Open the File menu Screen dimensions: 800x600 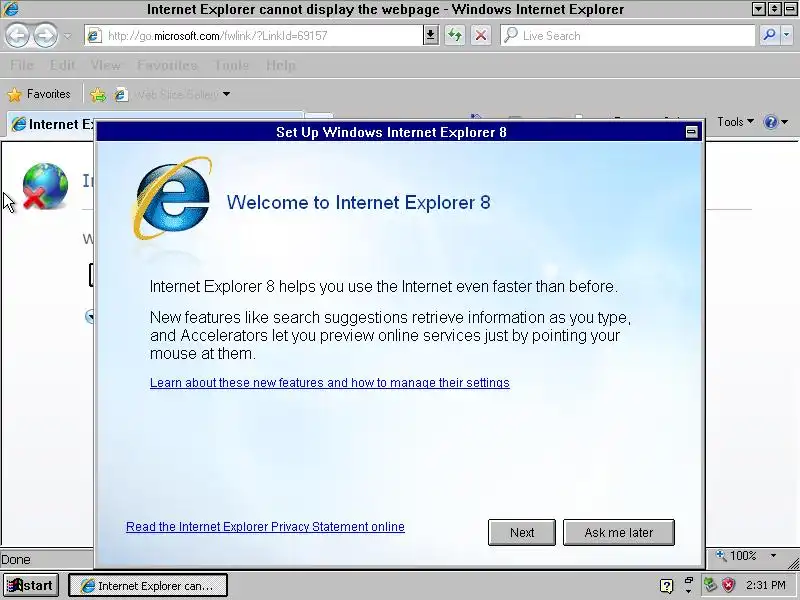tap(21, 65)
